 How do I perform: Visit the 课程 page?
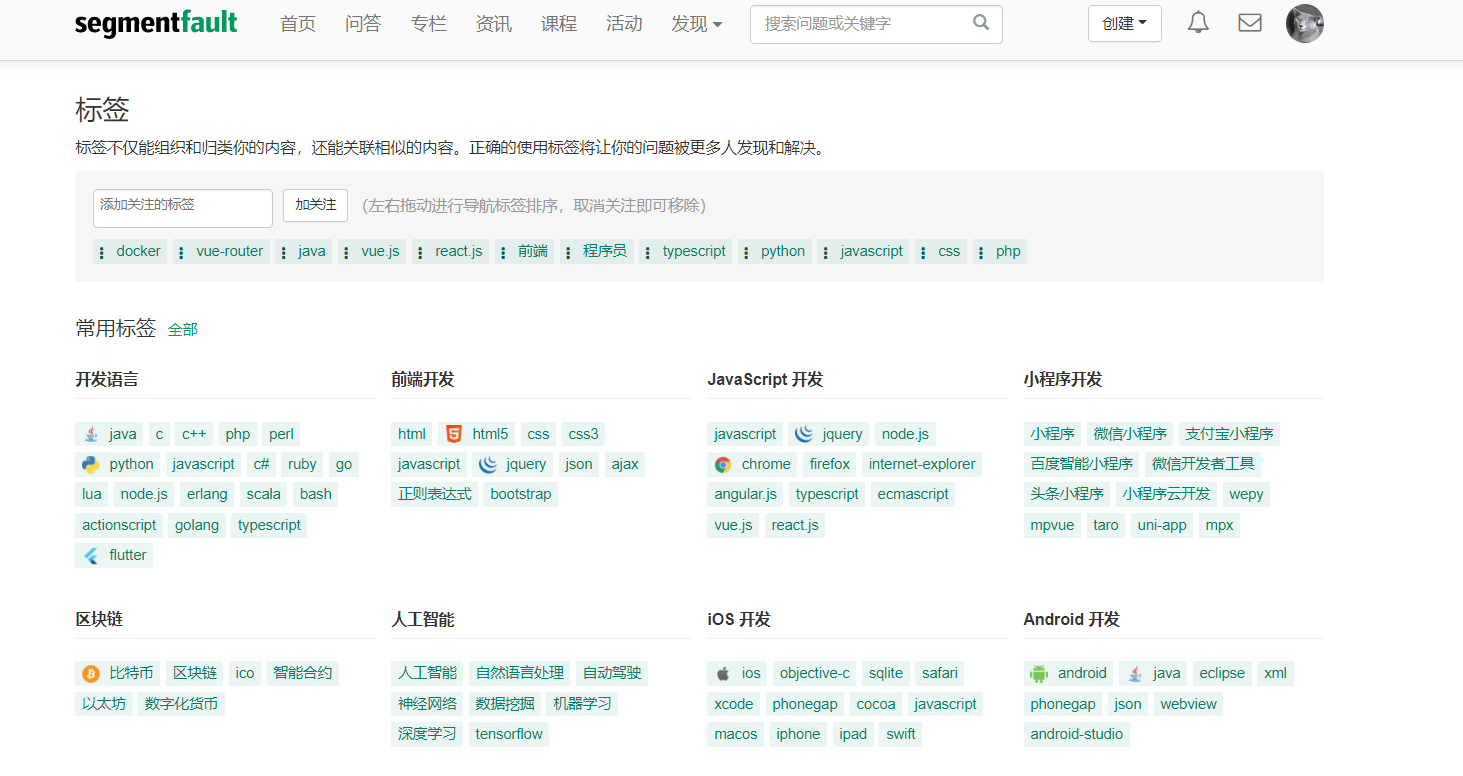tap(559, 23)
